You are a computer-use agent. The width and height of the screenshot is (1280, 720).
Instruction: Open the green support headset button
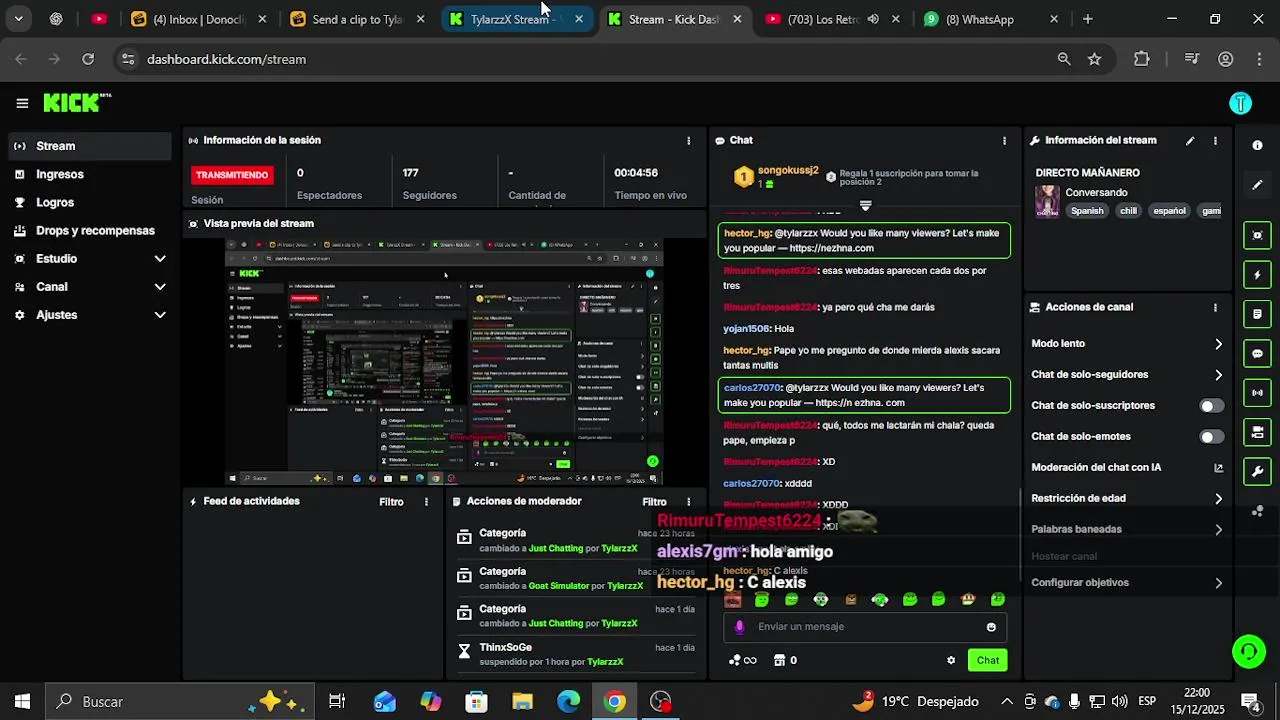tap(1248, 652)
